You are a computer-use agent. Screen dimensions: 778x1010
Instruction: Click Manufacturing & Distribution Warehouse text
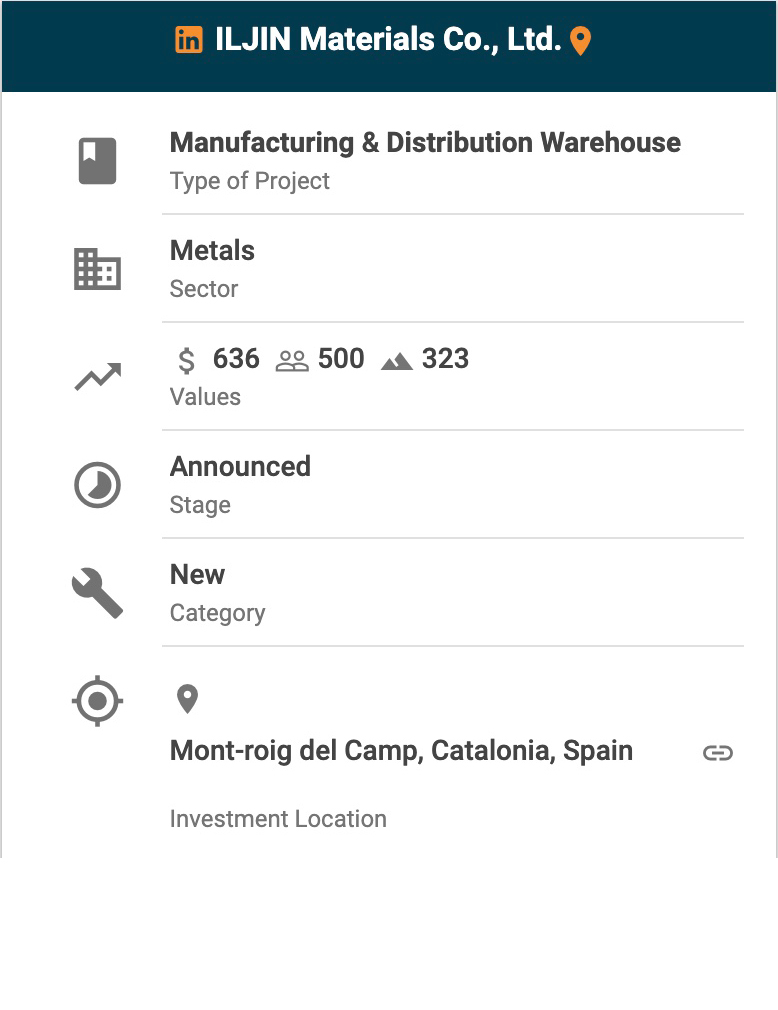click(x=425, y=143)
